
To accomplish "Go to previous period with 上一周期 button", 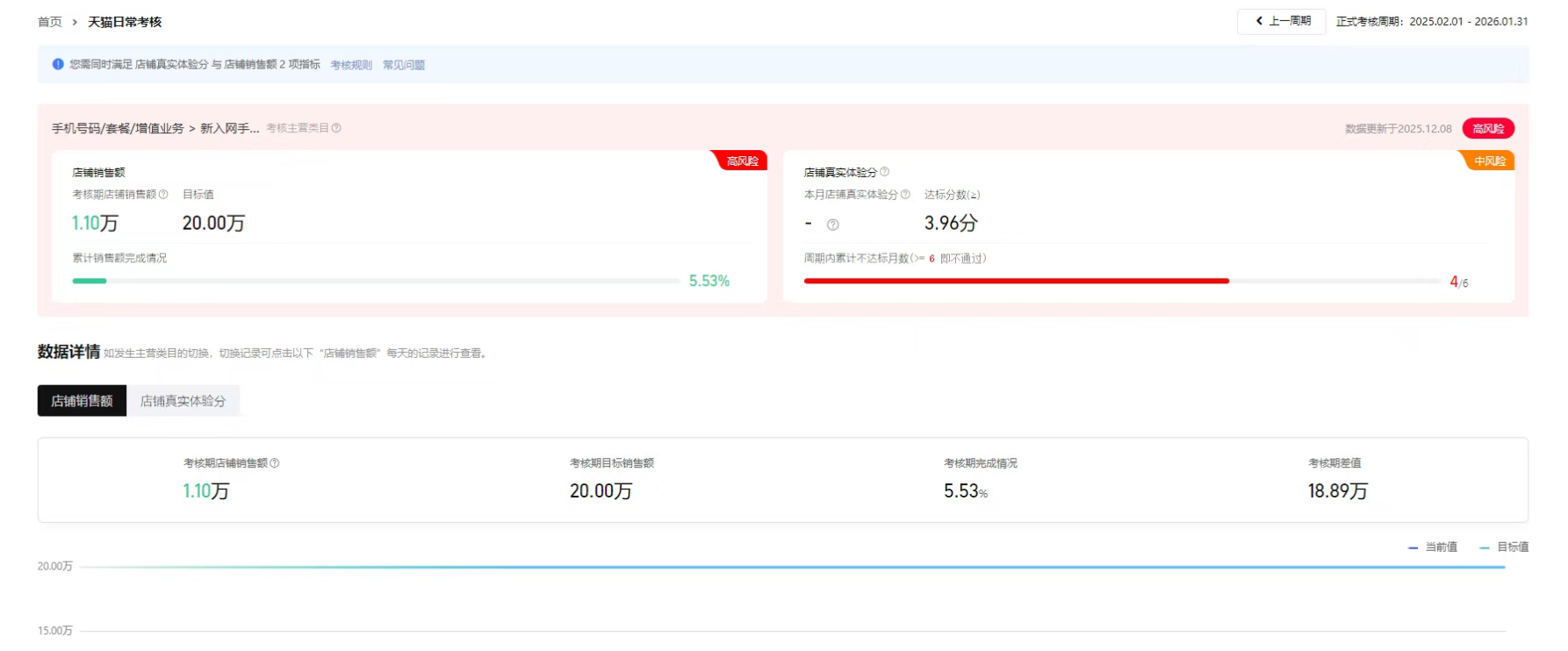I will (x=1281, y=21).
